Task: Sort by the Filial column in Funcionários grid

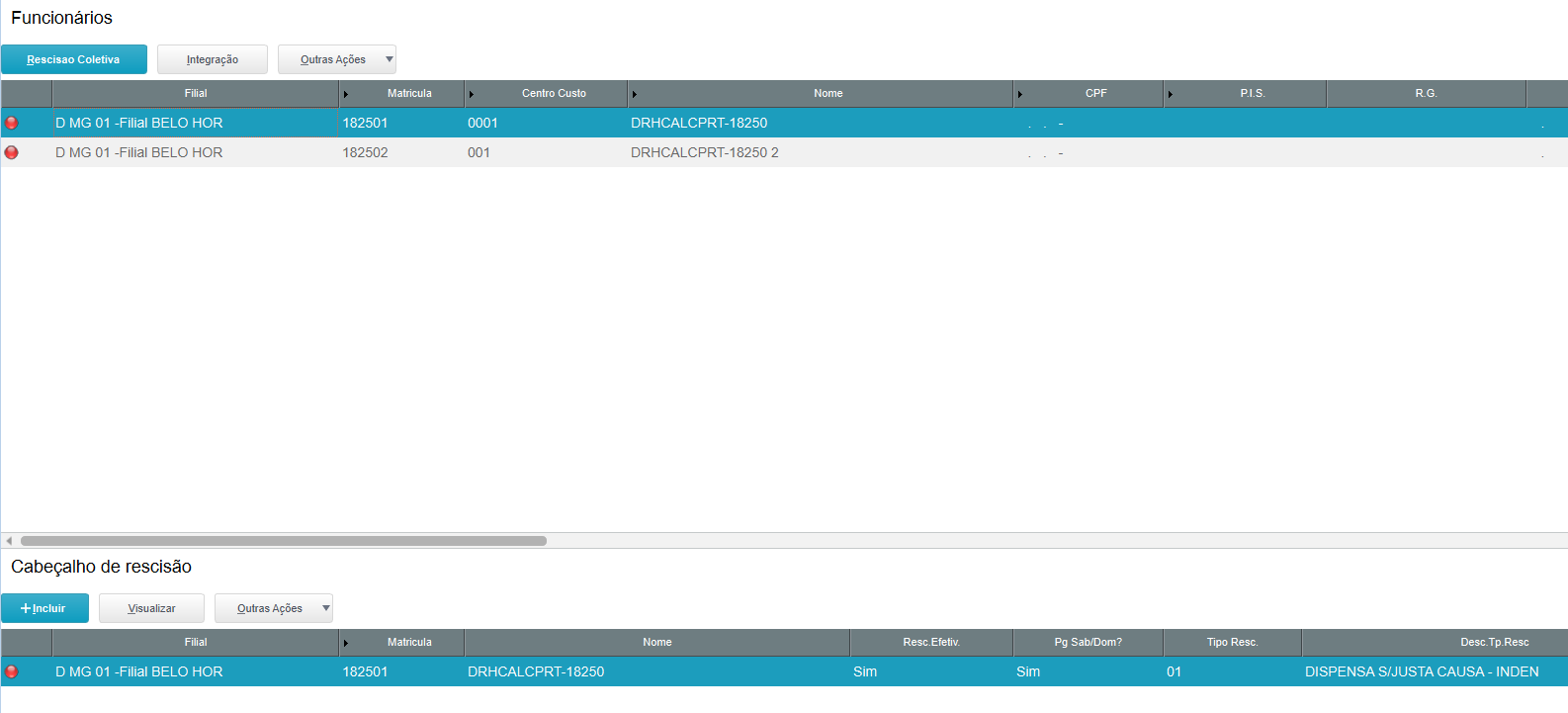Action: coord(196,93)
